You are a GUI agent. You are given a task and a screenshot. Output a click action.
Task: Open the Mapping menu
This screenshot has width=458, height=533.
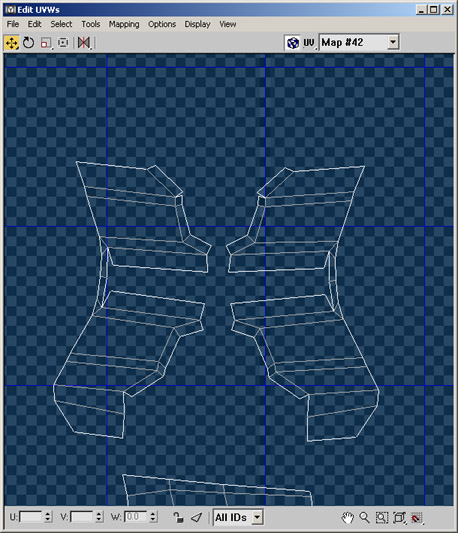pos(124,24)
